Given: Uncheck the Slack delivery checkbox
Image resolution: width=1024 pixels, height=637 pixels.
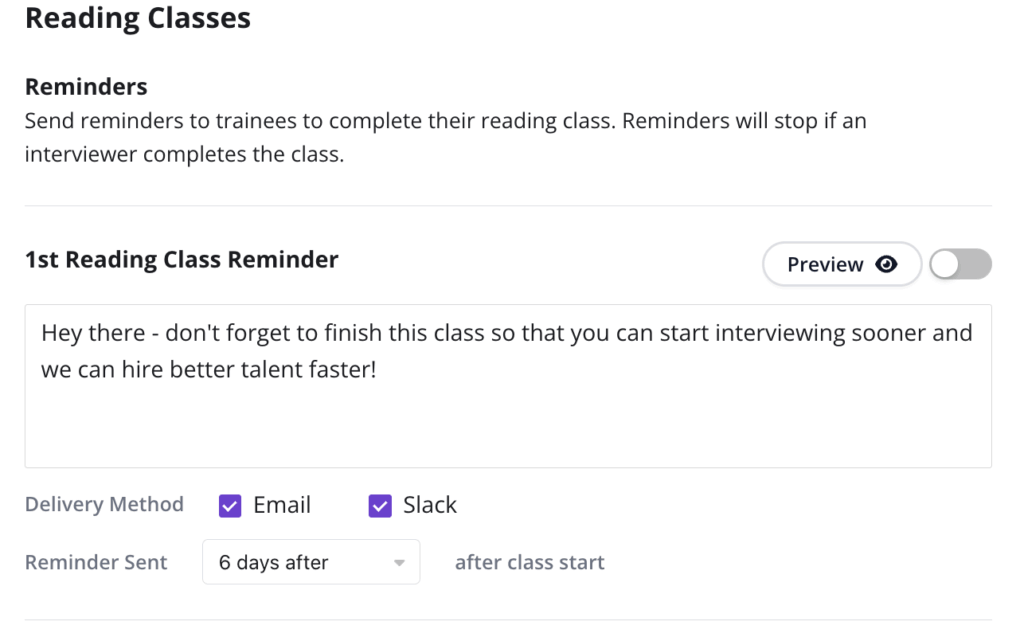Looking at the screenshot, I should pos(380,505).
